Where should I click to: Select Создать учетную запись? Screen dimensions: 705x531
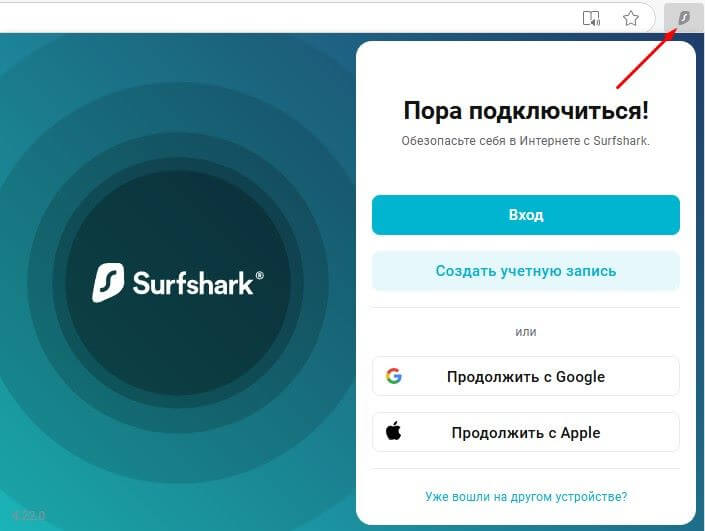tap(526, 271)
